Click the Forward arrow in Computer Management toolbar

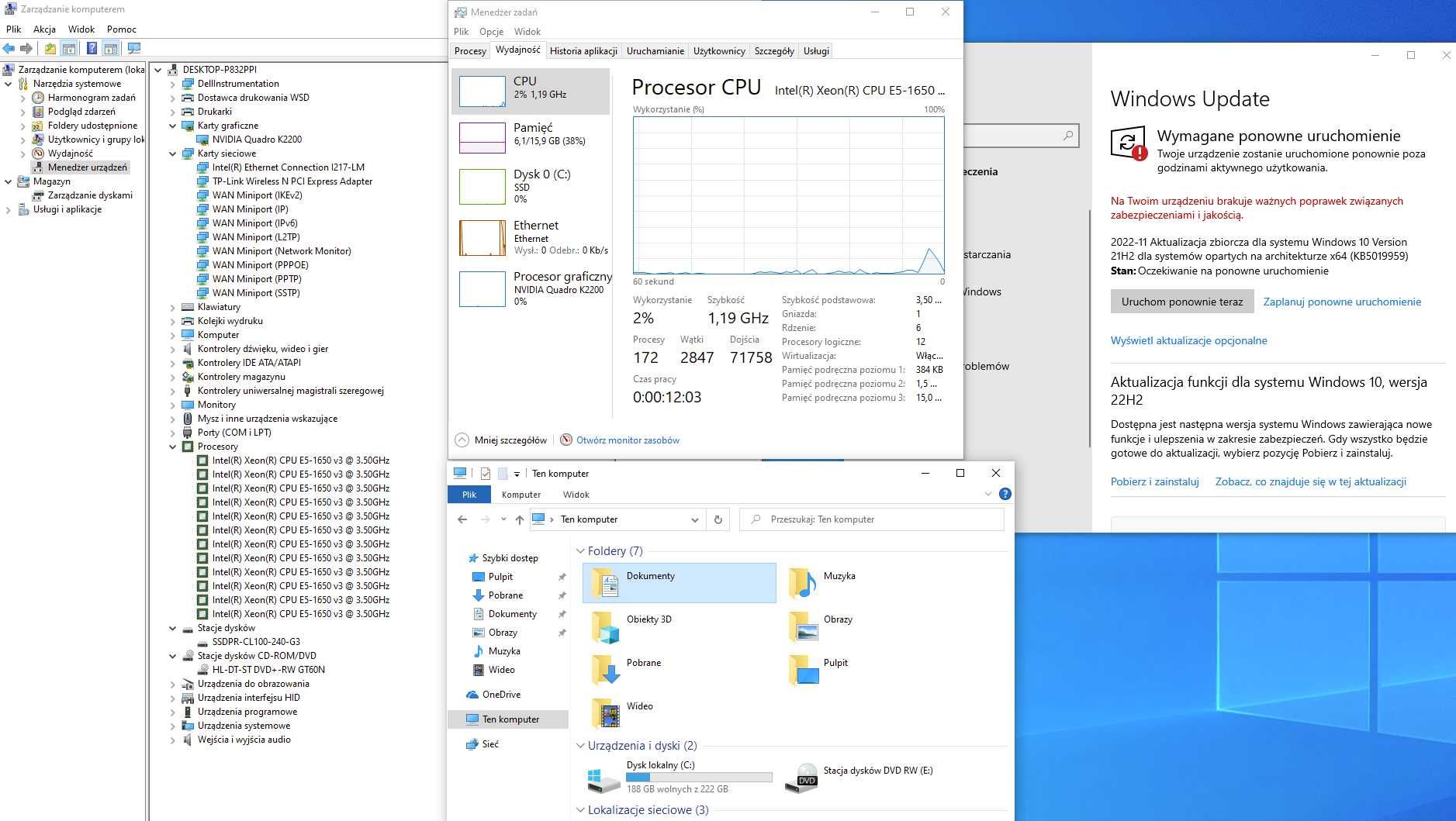click(x=26, y=48)
